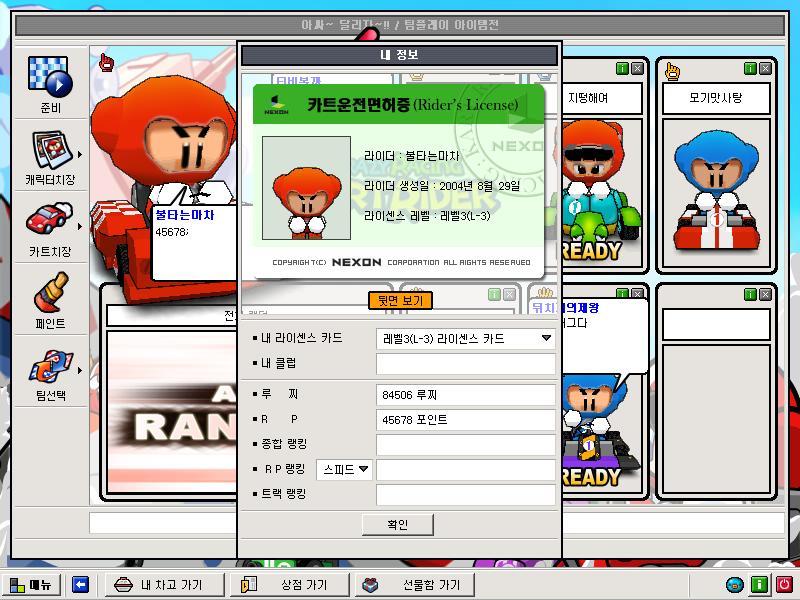800x600 pixels.
Task: Click the globe icon in the bottom bar
Action: [735, 584]
